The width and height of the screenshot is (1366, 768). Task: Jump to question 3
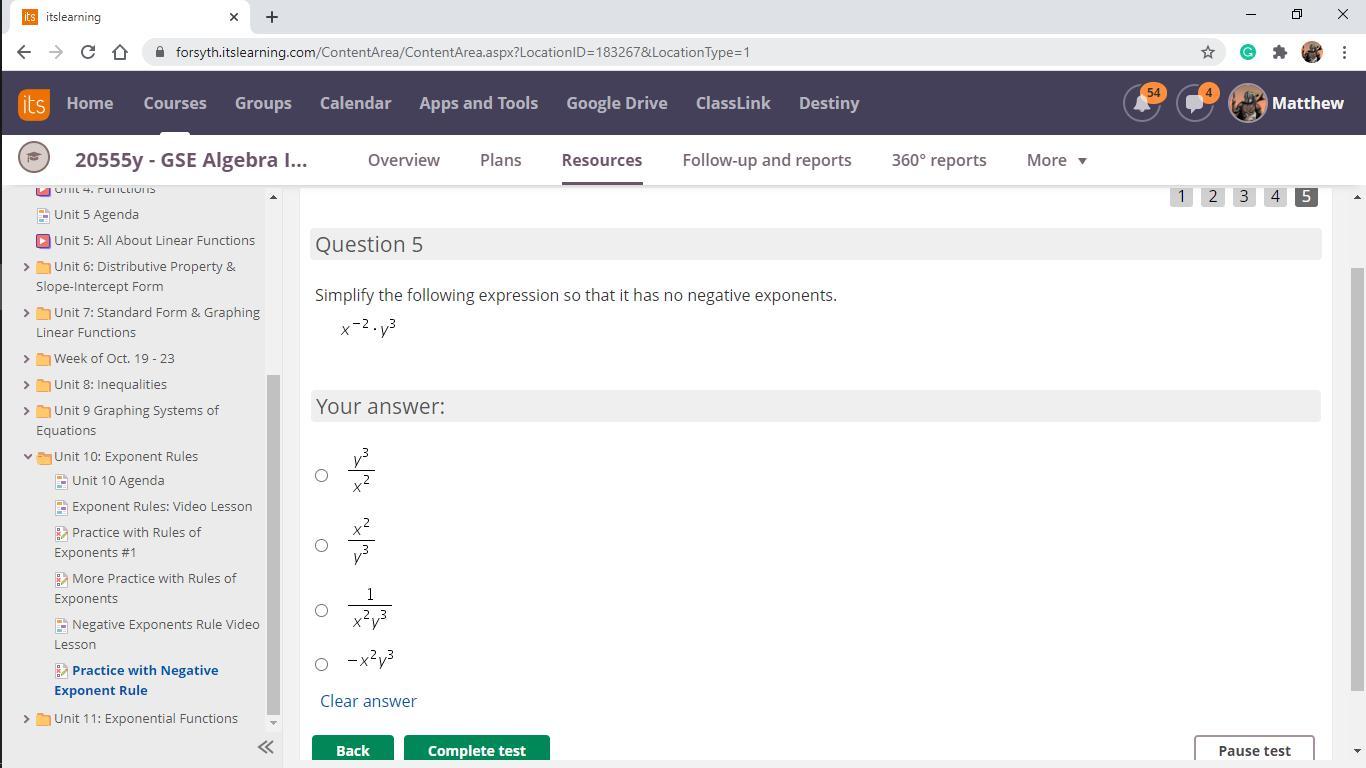pos(1244,196)
